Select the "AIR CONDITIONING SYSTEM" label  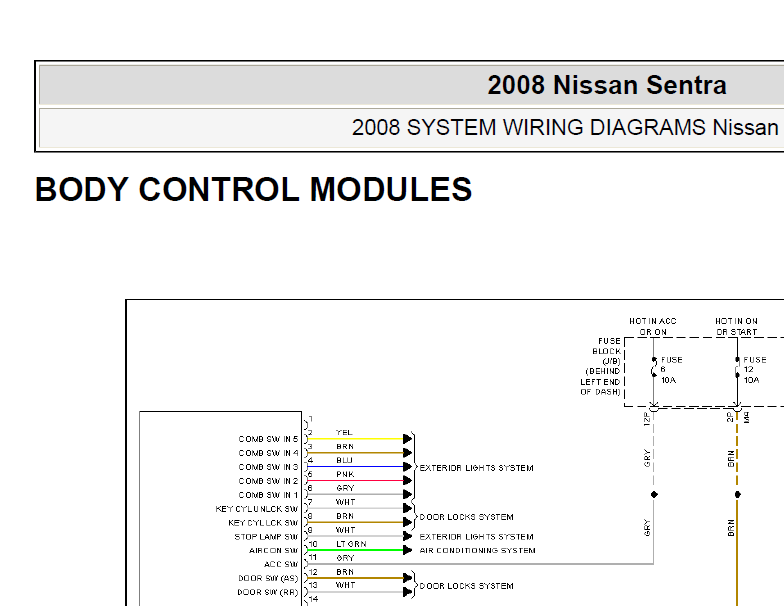coord(478,550)
